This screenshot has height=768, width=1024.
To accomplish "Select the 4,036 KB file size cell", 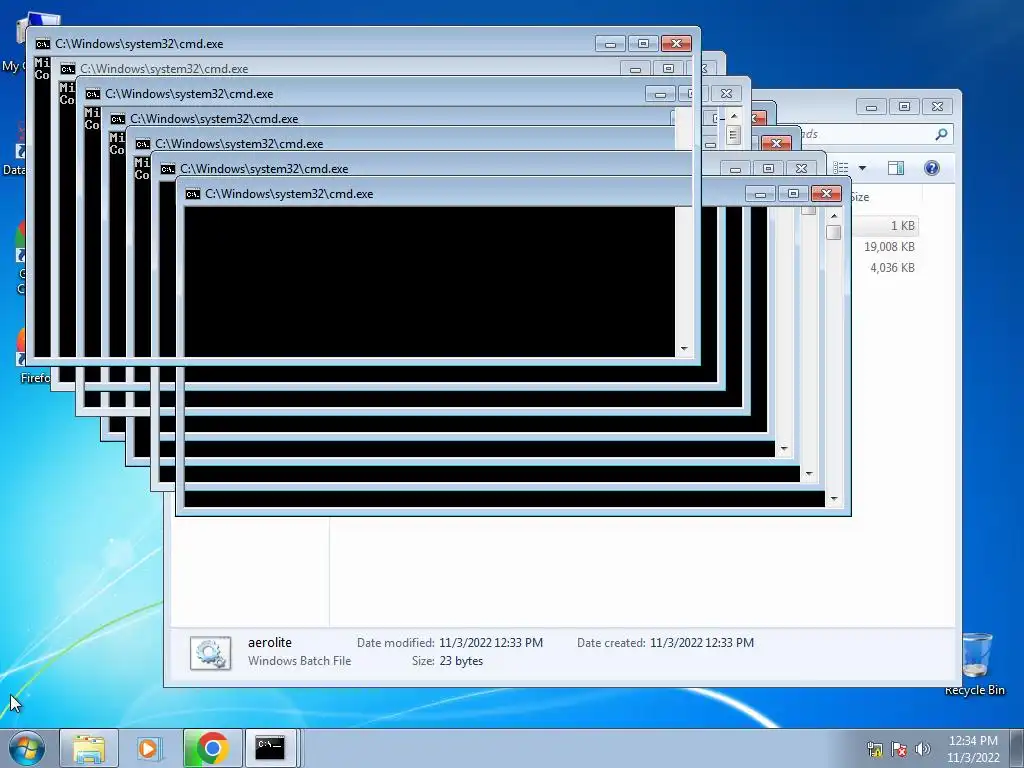I will coord(892,268).
